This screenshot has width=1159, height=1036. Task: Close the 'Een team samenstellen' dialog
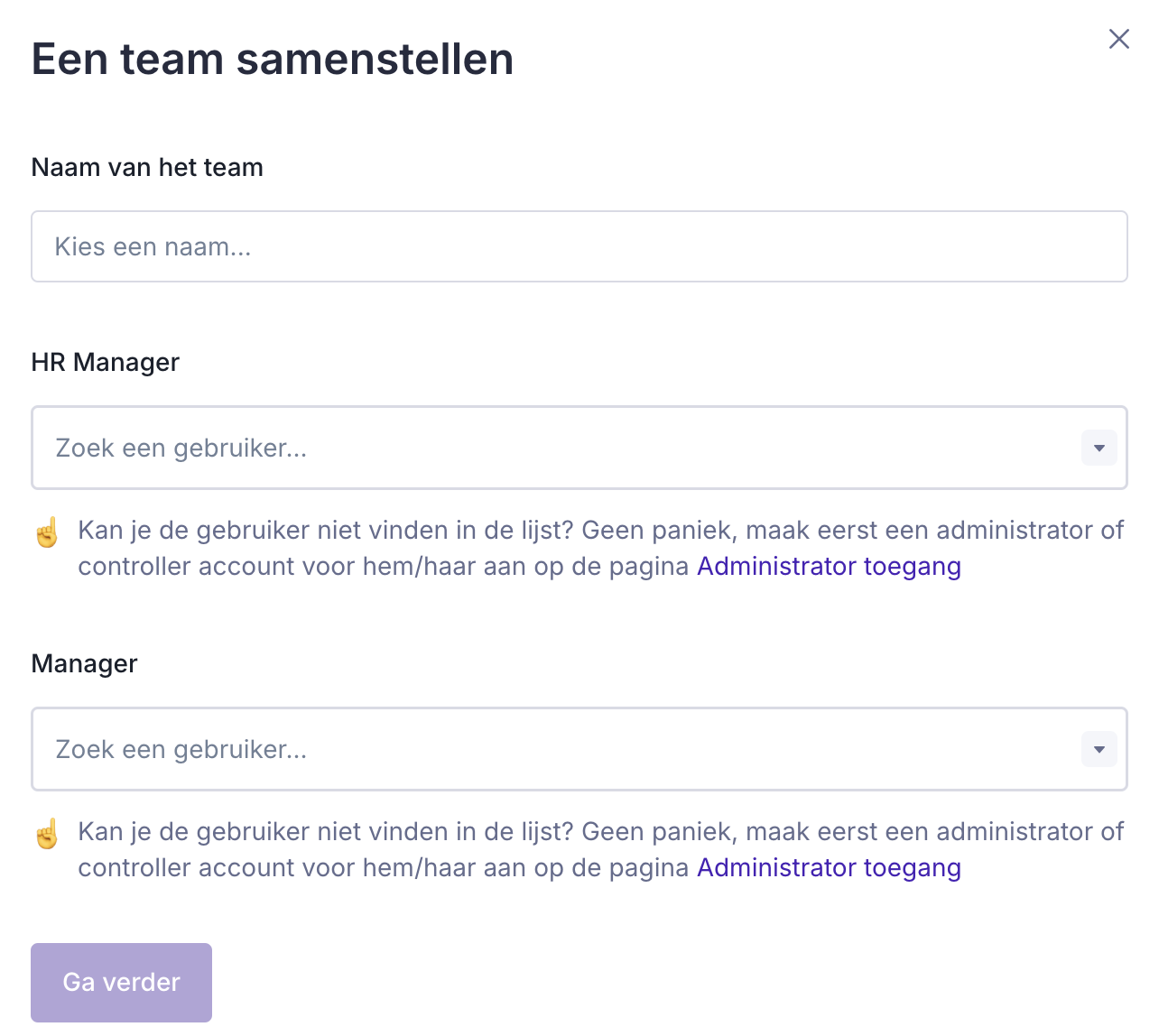1118,39
